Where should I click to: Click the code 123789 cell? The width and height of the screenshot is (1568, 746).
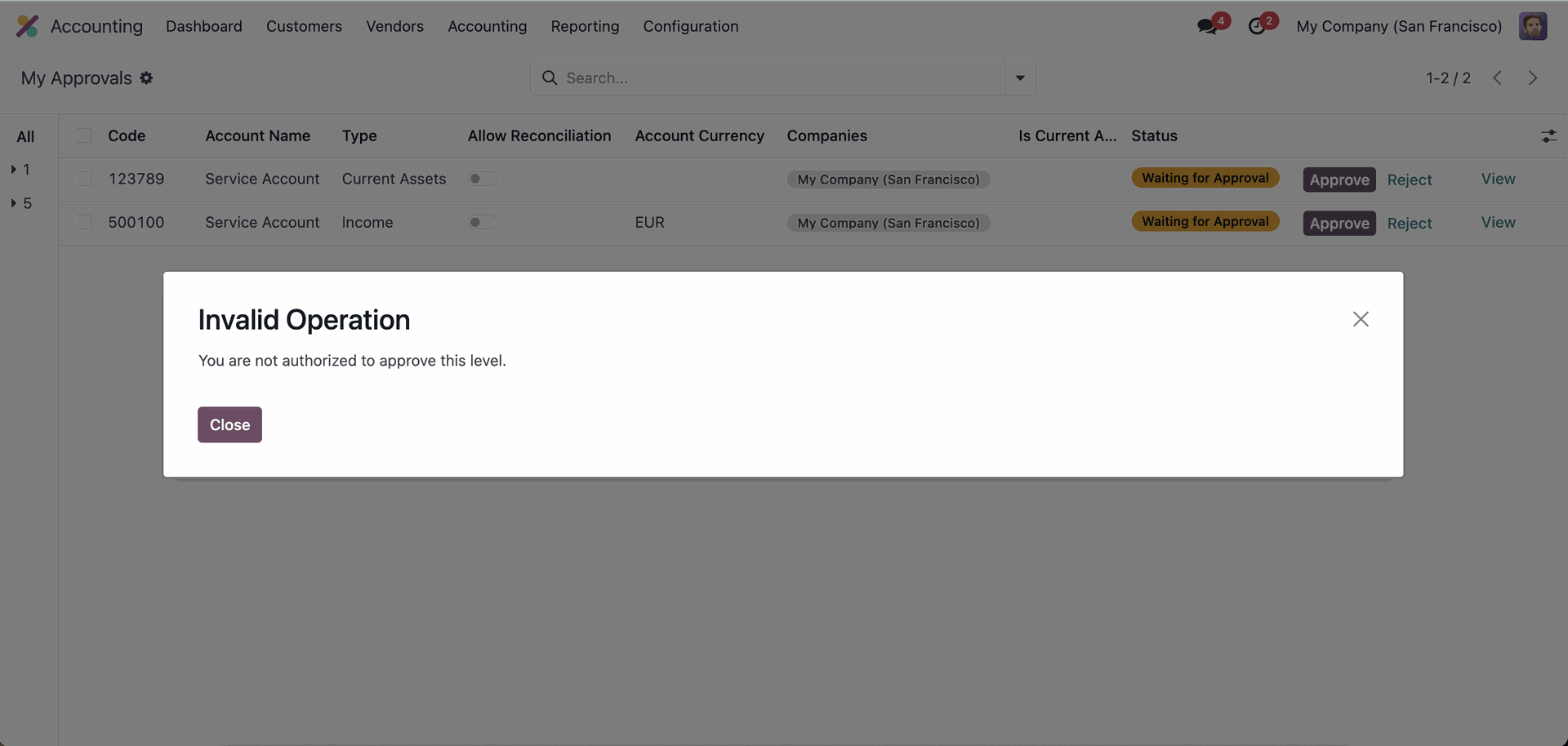(x=136, y=179)
